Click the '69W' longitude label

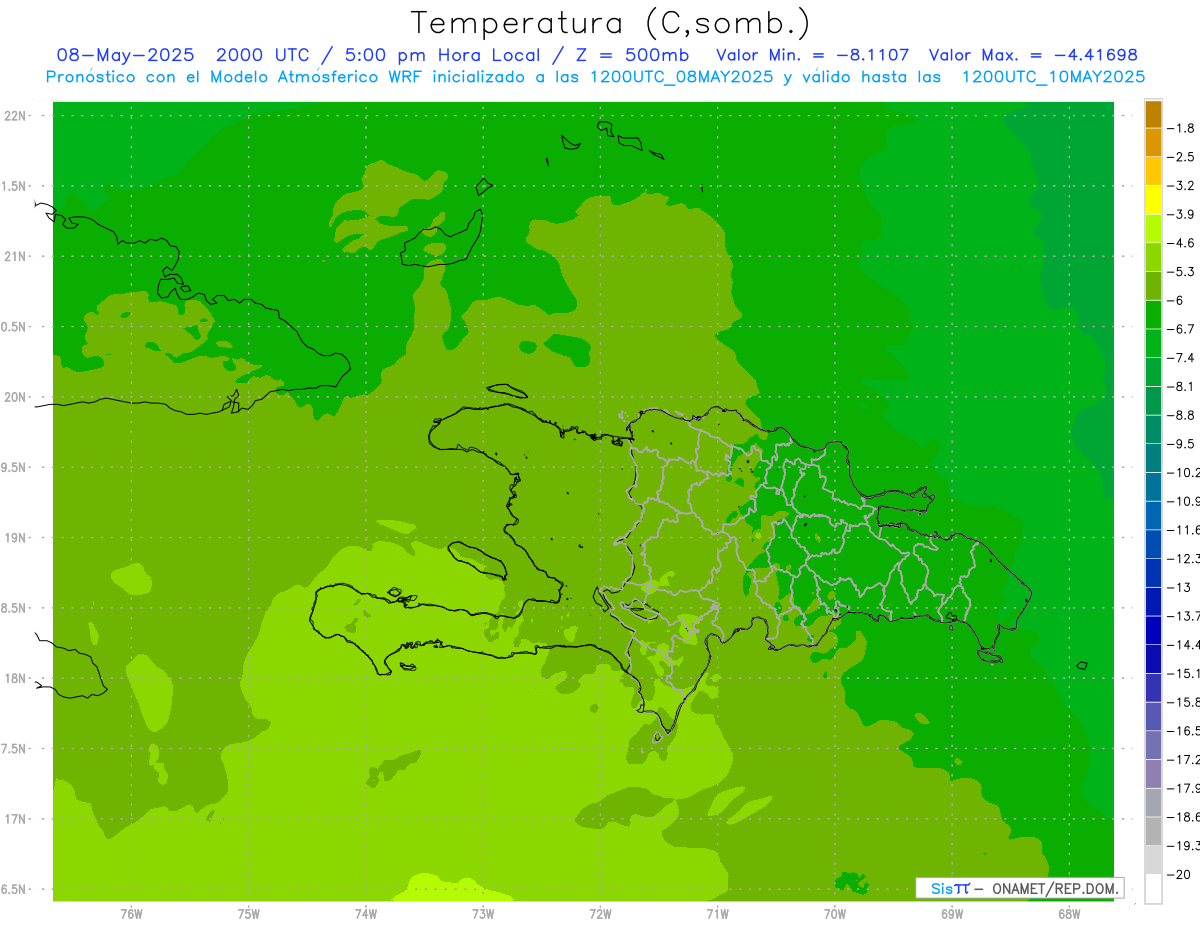(x=952, y=914)
